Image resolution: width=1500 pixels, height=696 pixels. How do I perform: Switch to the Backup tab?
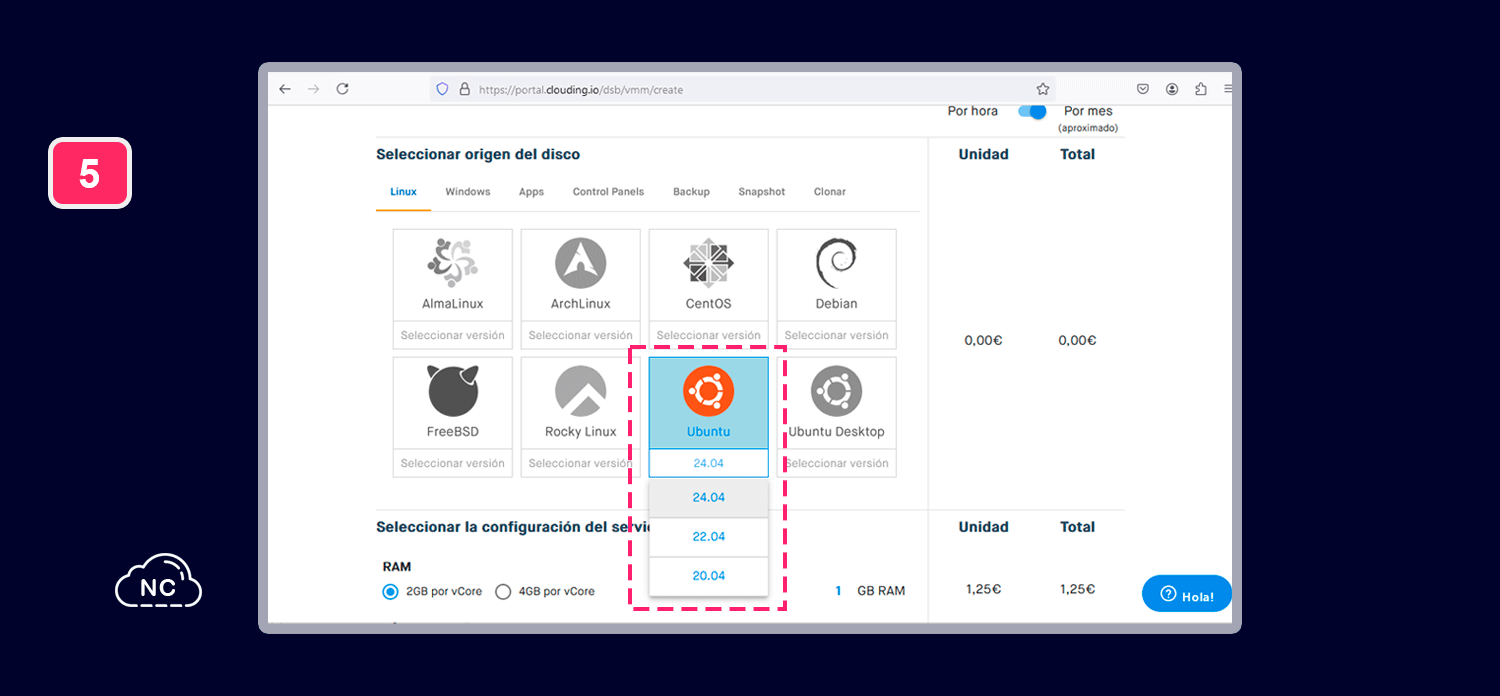tap(691, 191)
